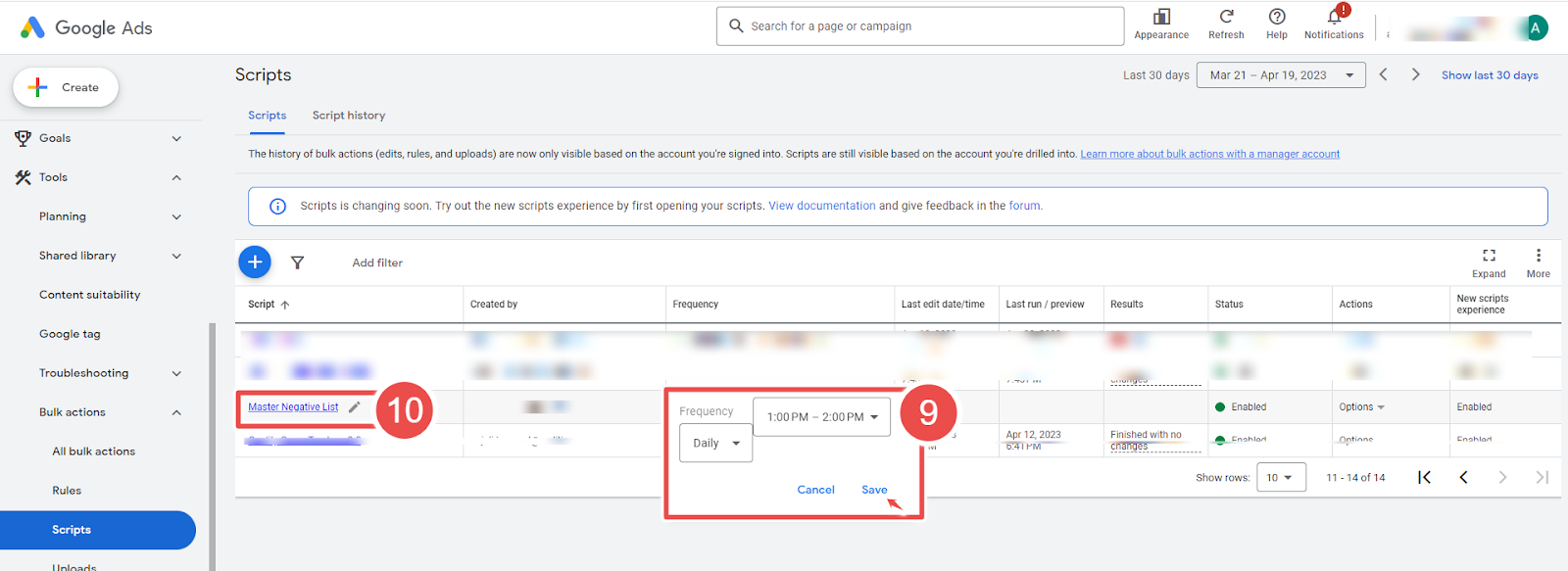Switch to the Scripts tab
This screenshot has width=1568, height=571.
point(267,116)
